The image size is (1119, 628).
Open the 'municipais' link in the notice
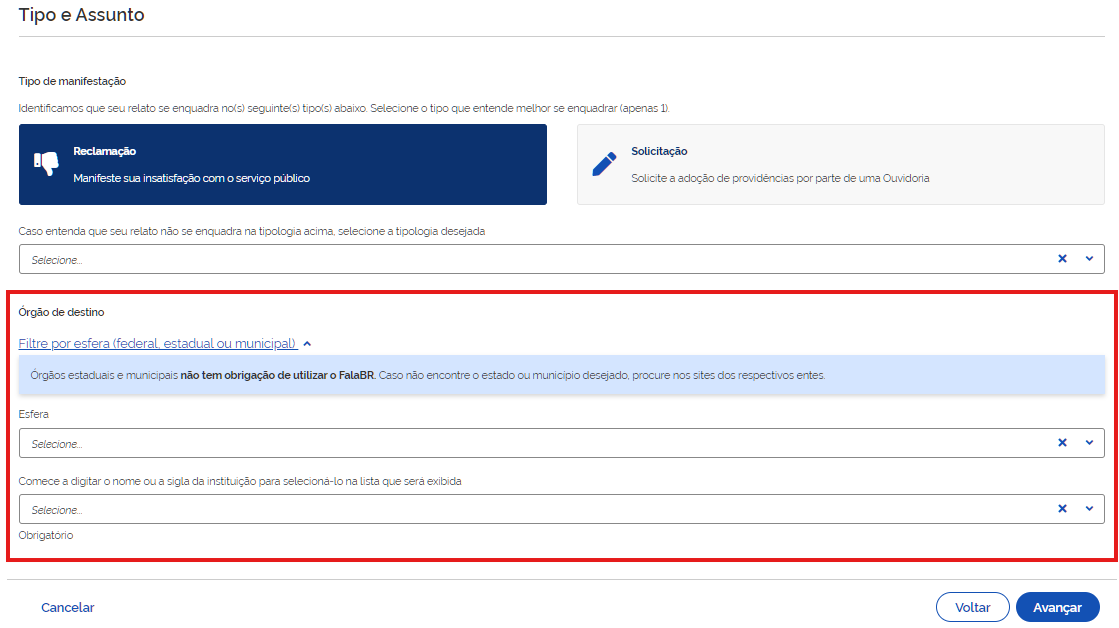click(151, 376)
